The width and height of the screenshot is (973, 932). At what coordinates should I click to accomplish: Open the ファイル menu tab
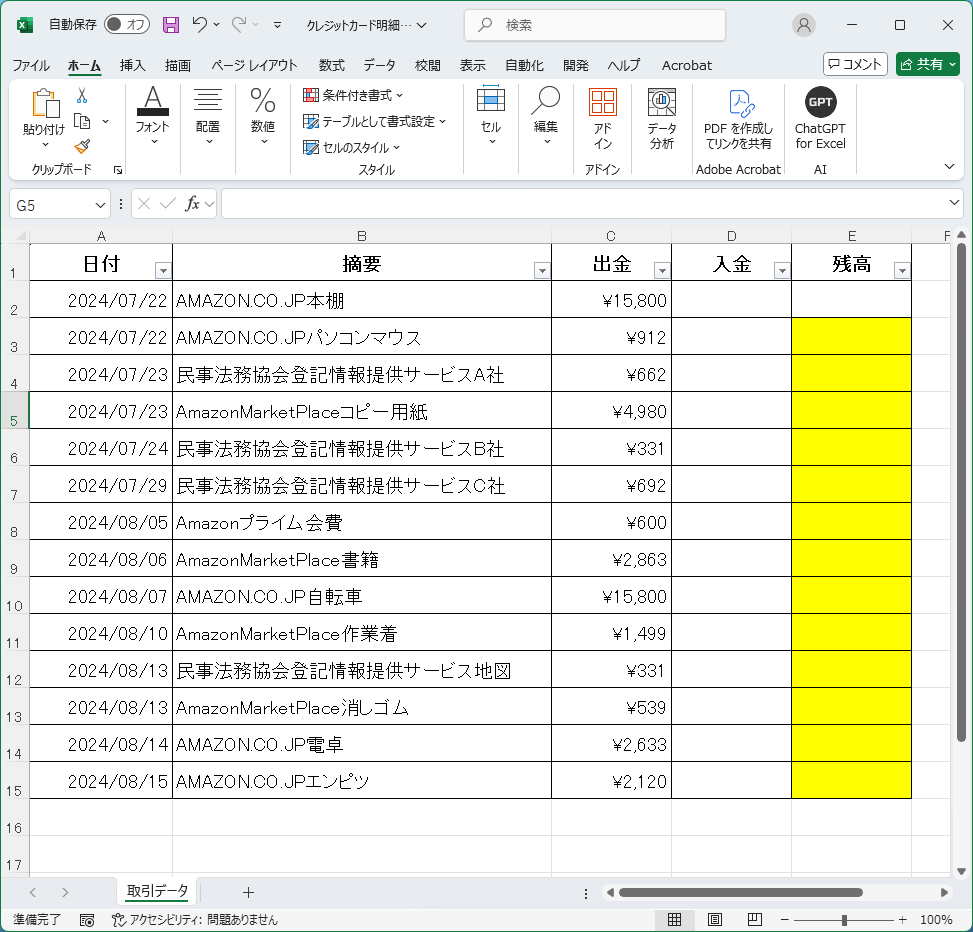point(31,65)
